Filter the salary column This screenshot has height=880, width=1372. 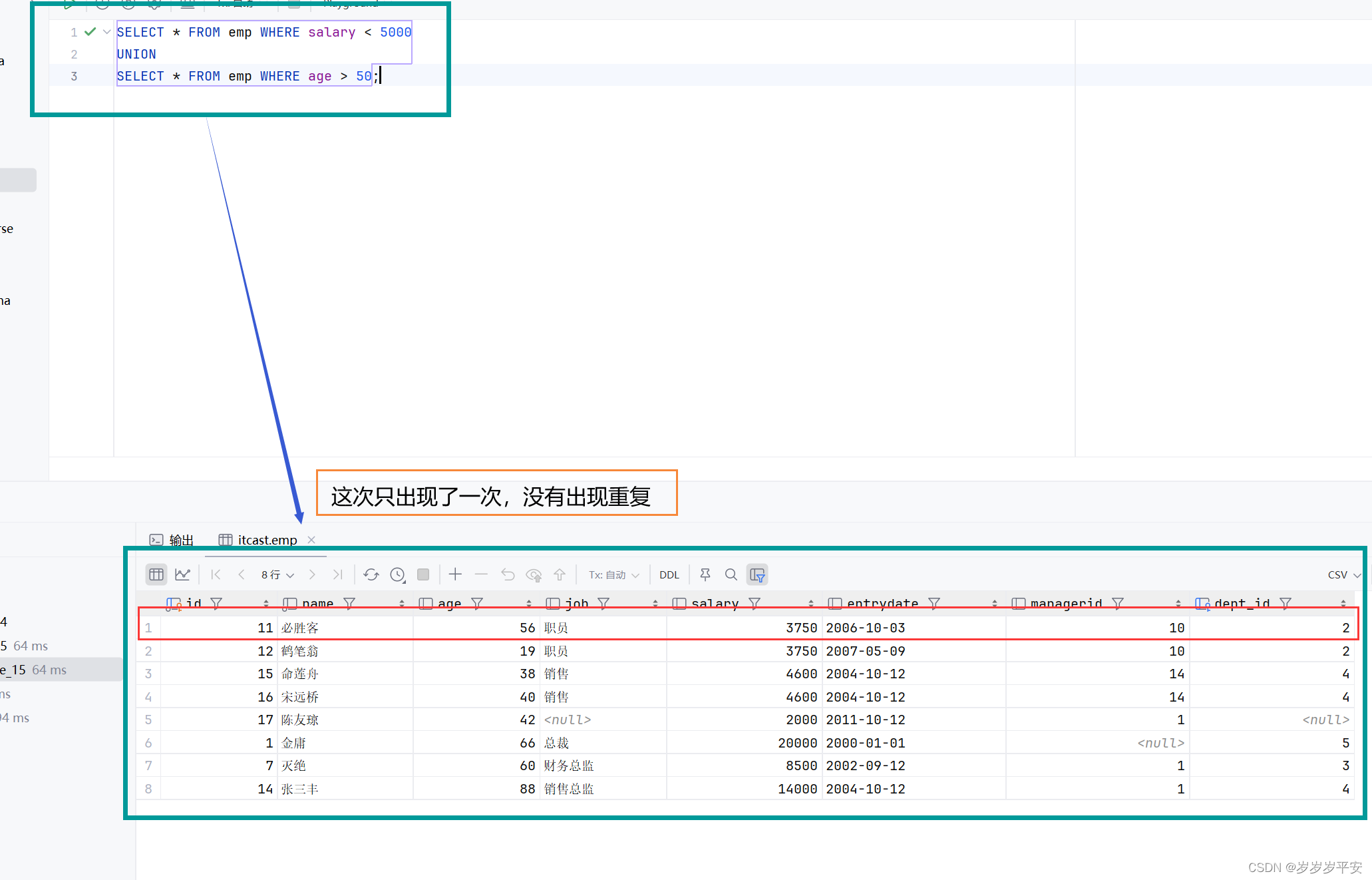[755, 603]
